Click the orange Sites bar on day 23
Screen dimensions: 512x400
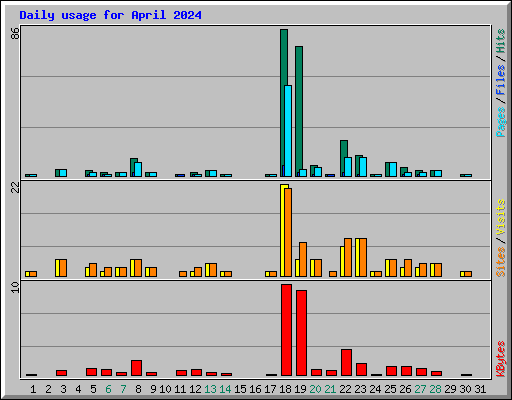click(x=363, y=257)
